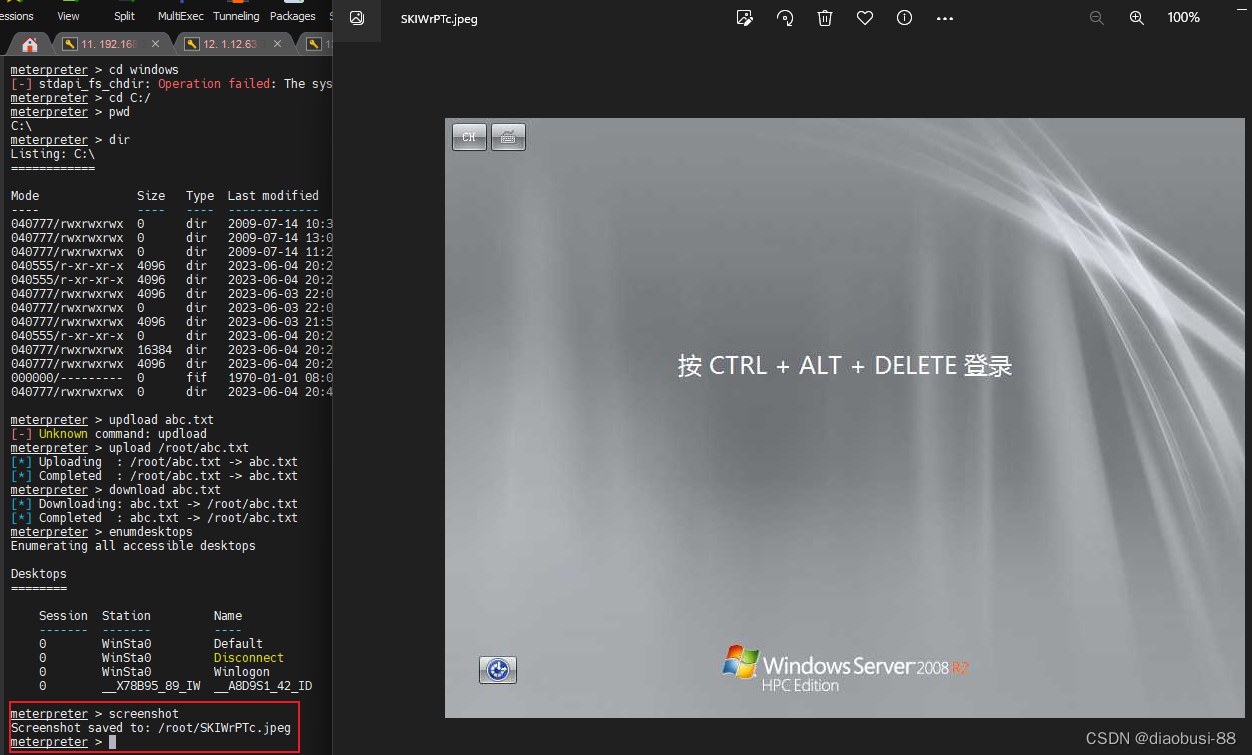
Task: Click the 'pwd' command line
Action: click(x=70, y=112)
